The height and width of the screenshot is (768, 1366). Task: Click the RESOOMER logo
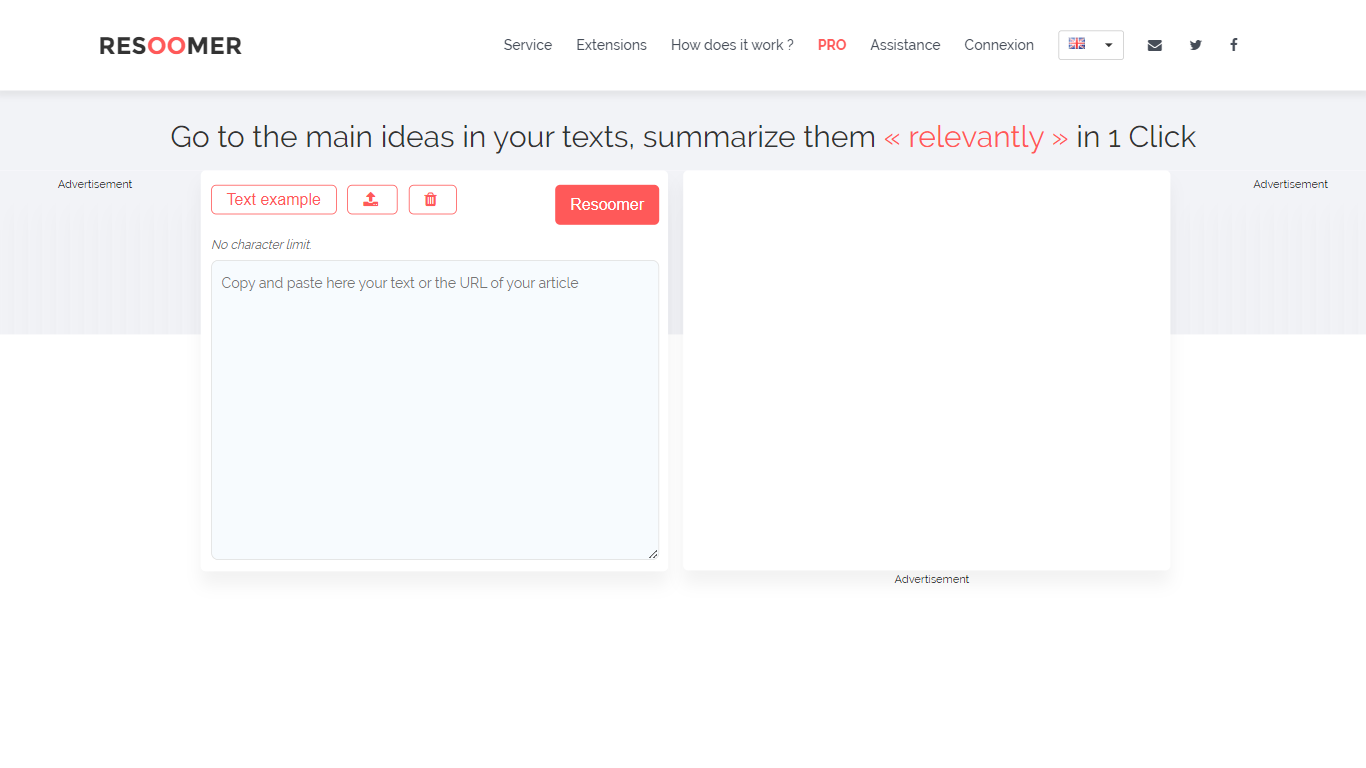click(x=170, y=46)
